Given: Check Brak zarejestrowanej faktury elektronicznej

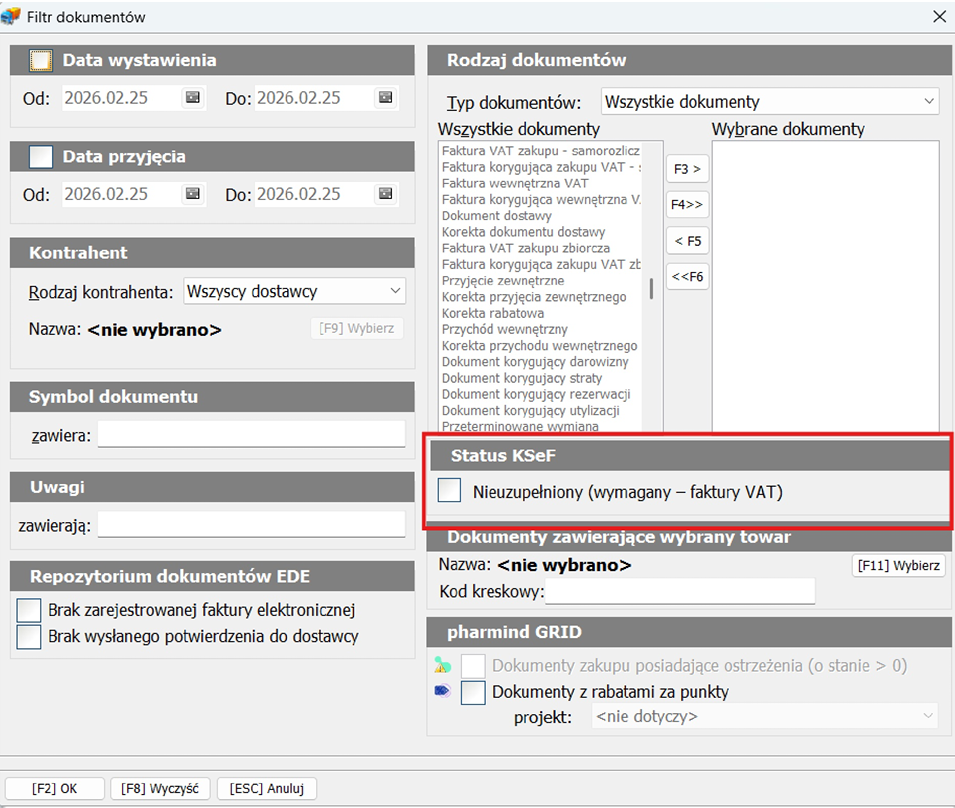Looking at the screenshot, I should [30, 610].
